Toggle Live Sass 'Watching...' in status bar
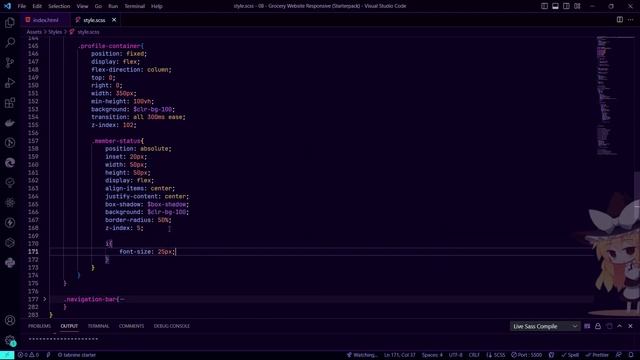This screenshot has height=360, width=640. pyautogui.click(x=362, y=355)
